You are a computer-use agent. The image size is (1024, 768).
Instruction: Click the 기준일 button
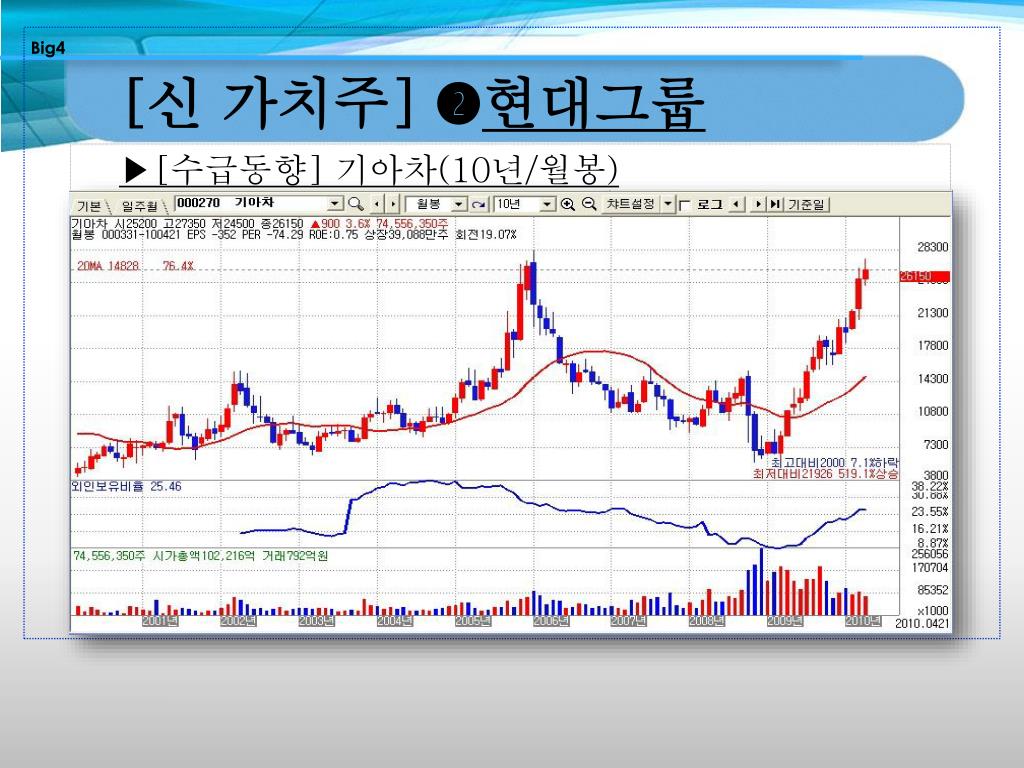coord(807,204)
